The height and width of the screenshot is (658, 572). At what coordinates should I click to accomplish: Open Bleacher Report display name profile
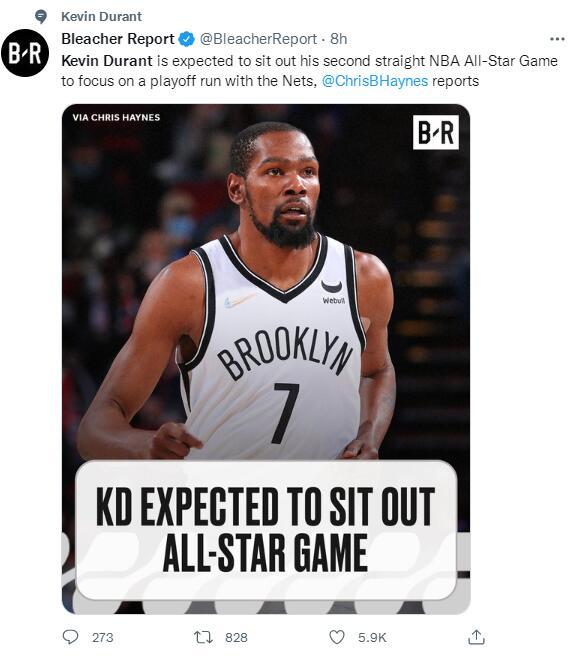[118, 39]
